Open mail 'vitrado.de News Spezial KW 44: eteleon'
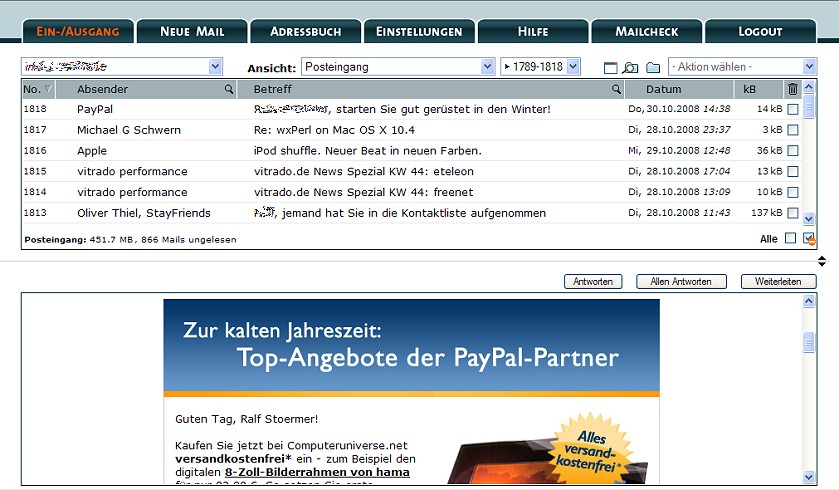 pyautogui.click(x=363, y=172)
